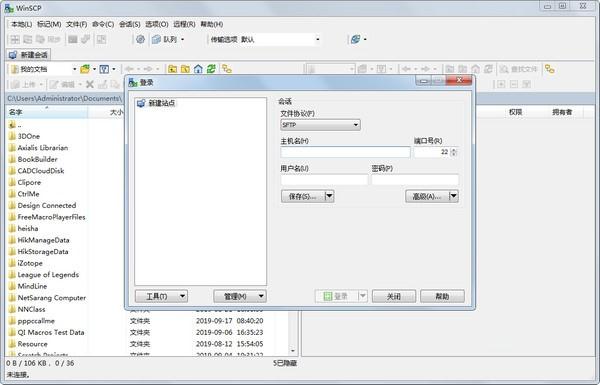Open preferences gear icon in main toolbar
This screenshot has width=600, height=385.
tap(140, 39)
